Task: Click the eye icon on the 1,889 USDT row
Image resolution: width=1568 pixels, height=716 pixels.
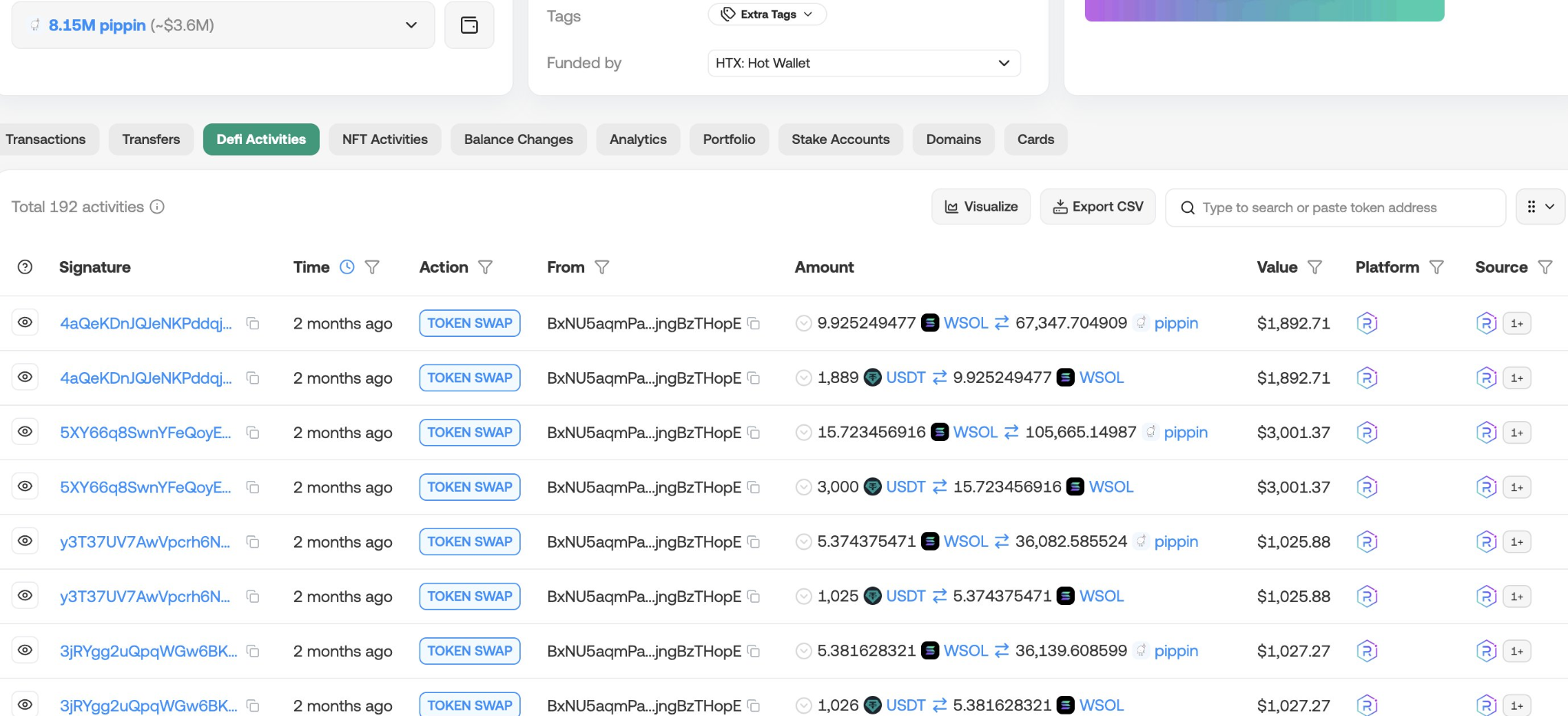Action: (25, 377)
